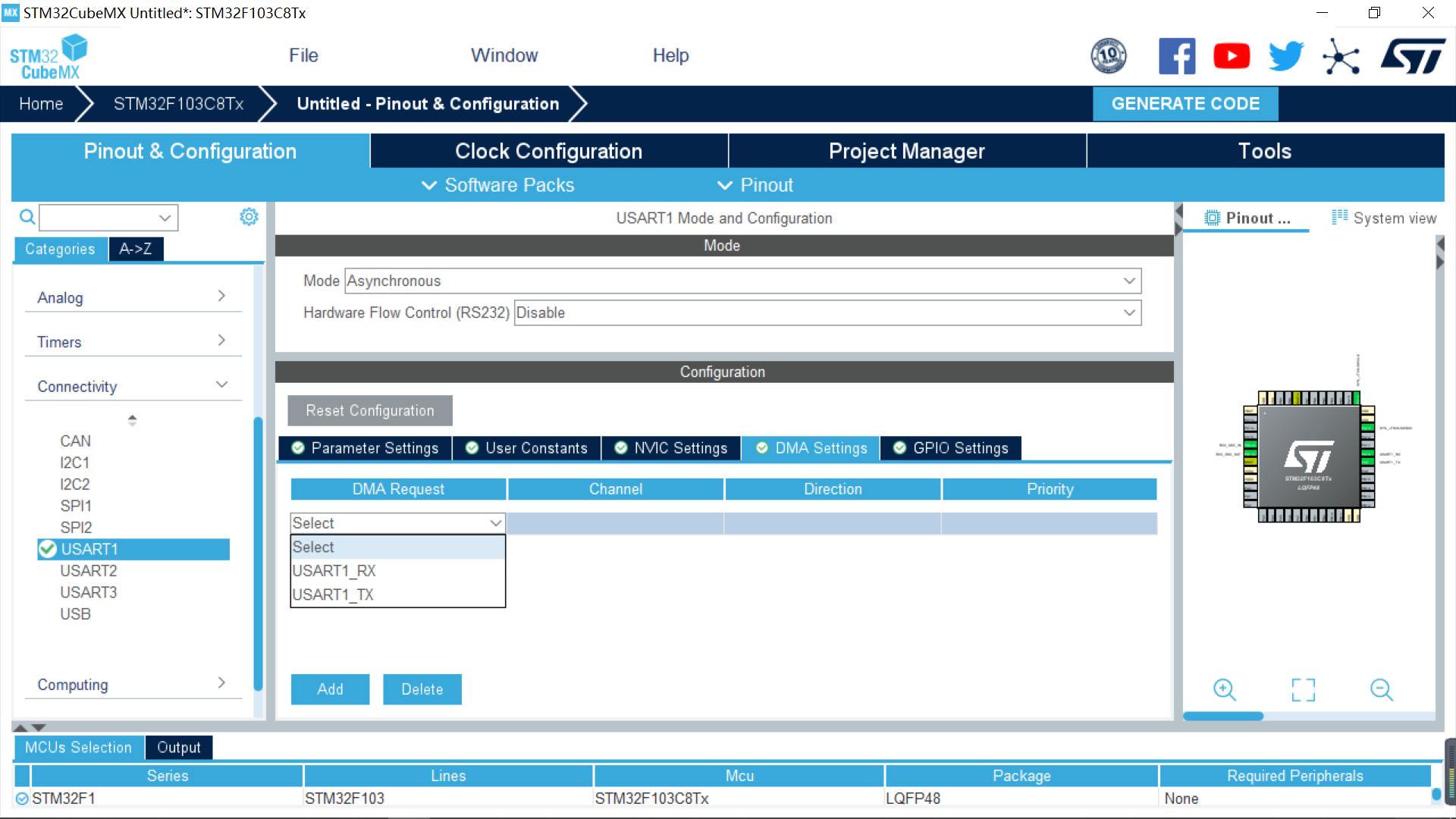1456x819 pixels.
Task: Open the YouTube link icon
Action: (1232, 56)
